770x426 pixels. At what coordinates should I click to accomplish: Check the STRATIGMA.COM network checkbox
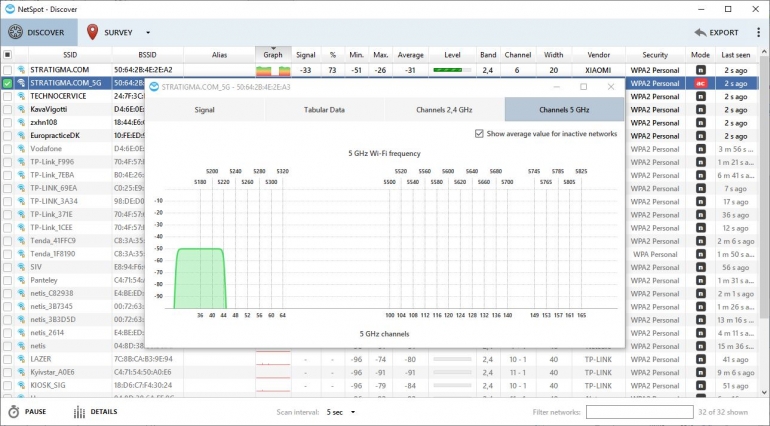[x=7, y=70]
